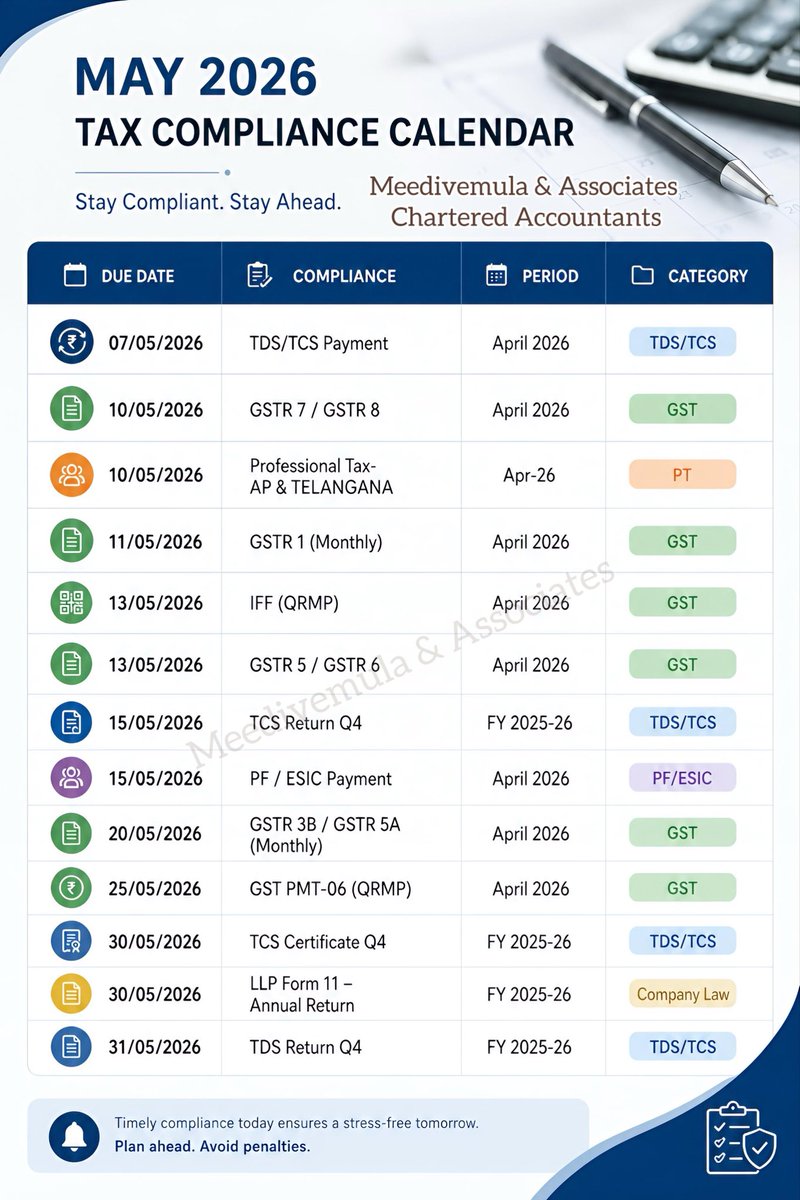Click the certificate icon for TCS Certificate Q4

(71, 941)
